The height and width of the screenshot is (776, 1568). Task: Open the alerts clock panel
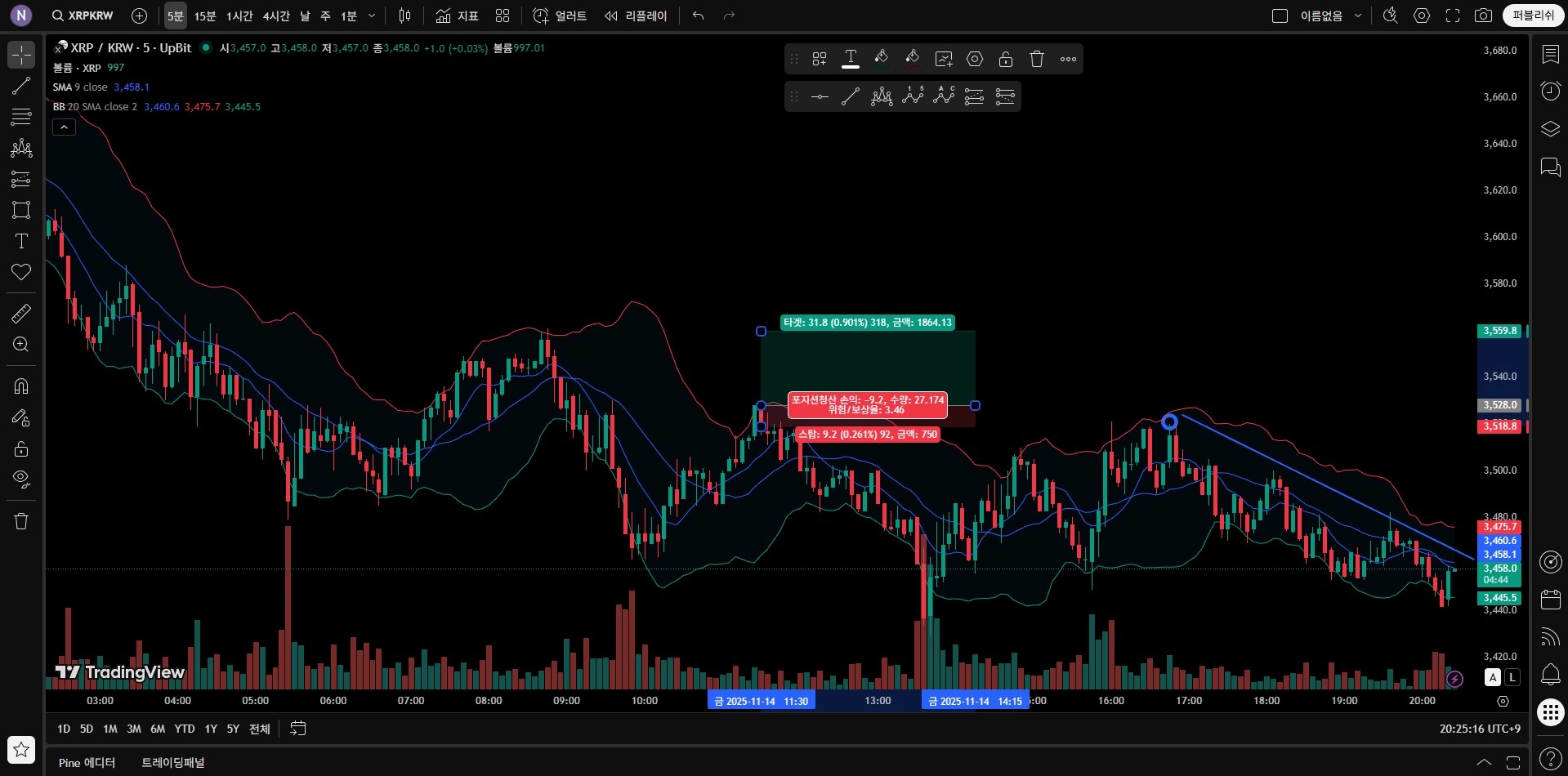1550,91
